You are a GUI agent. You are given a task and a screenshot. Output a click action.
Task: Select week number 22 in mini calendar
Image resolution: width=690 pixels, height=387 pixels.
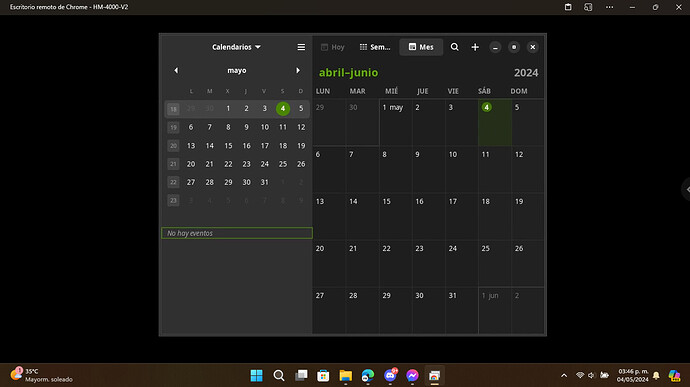pyautogui.click(x=173, y=182)
